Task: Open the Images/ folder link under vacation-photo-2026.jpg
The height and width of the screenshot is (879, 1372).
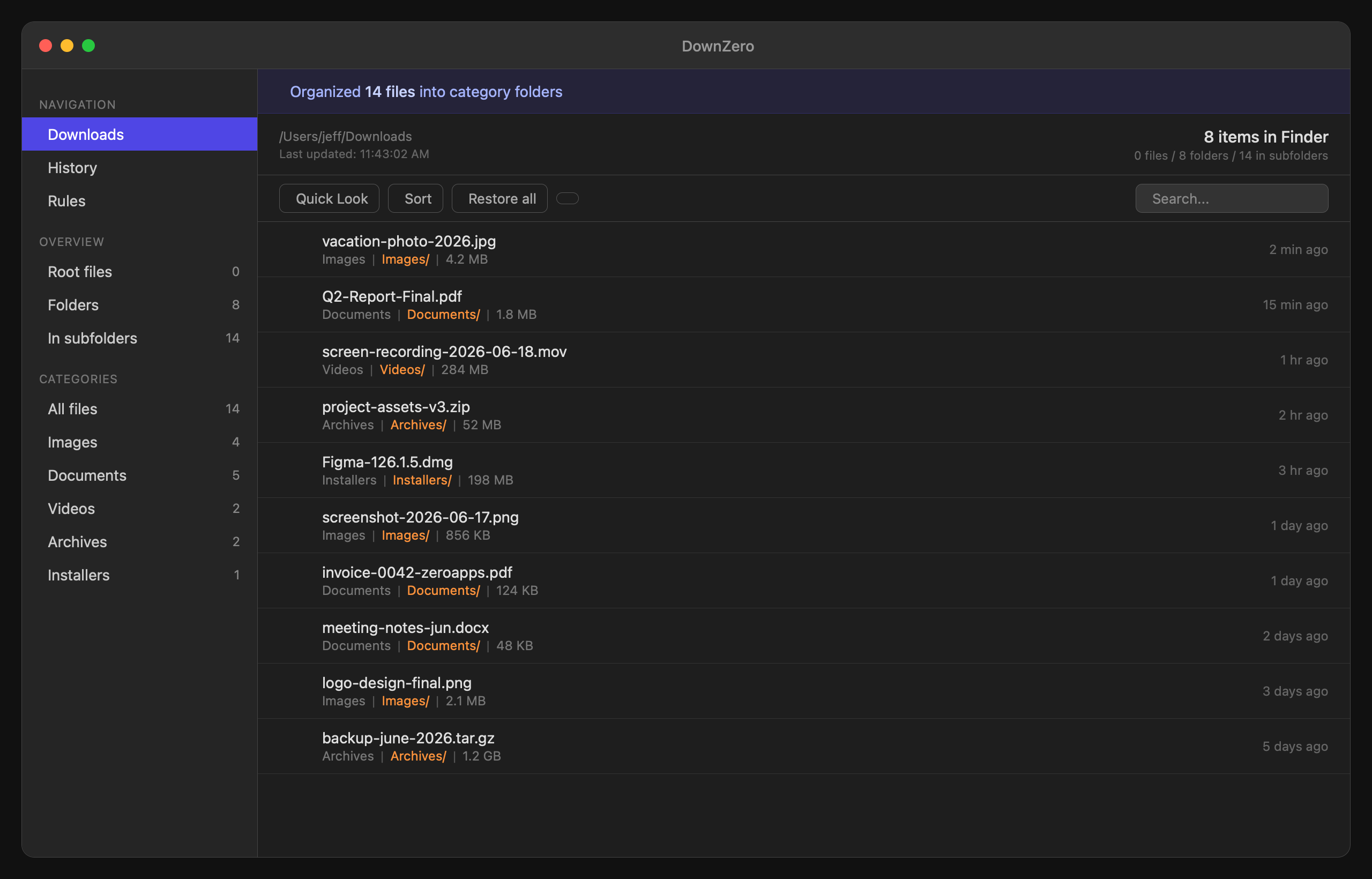Action: click(x=405, y=259)
